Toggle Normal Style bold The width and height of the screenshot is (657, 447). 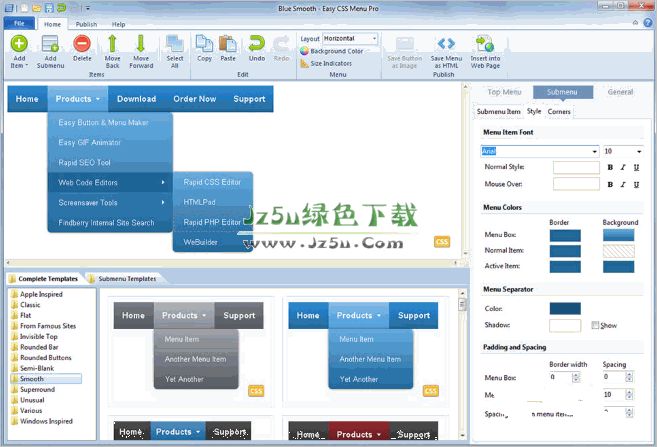click(610, 167)
